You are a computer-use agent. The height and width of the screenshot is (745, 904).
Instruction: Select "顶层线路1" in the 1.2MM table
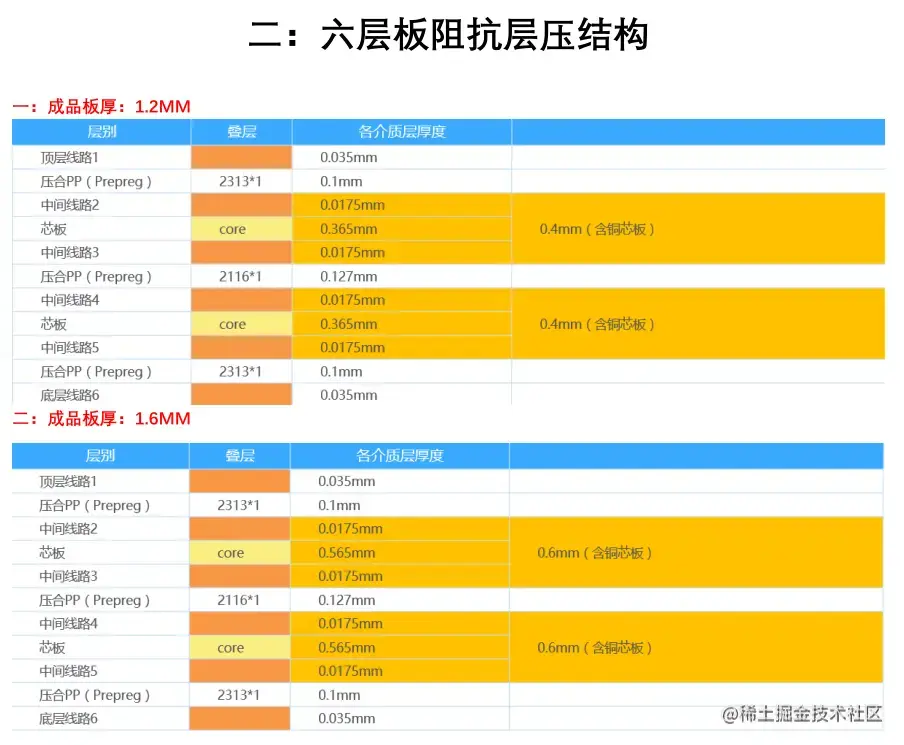[x=69, y=157]
